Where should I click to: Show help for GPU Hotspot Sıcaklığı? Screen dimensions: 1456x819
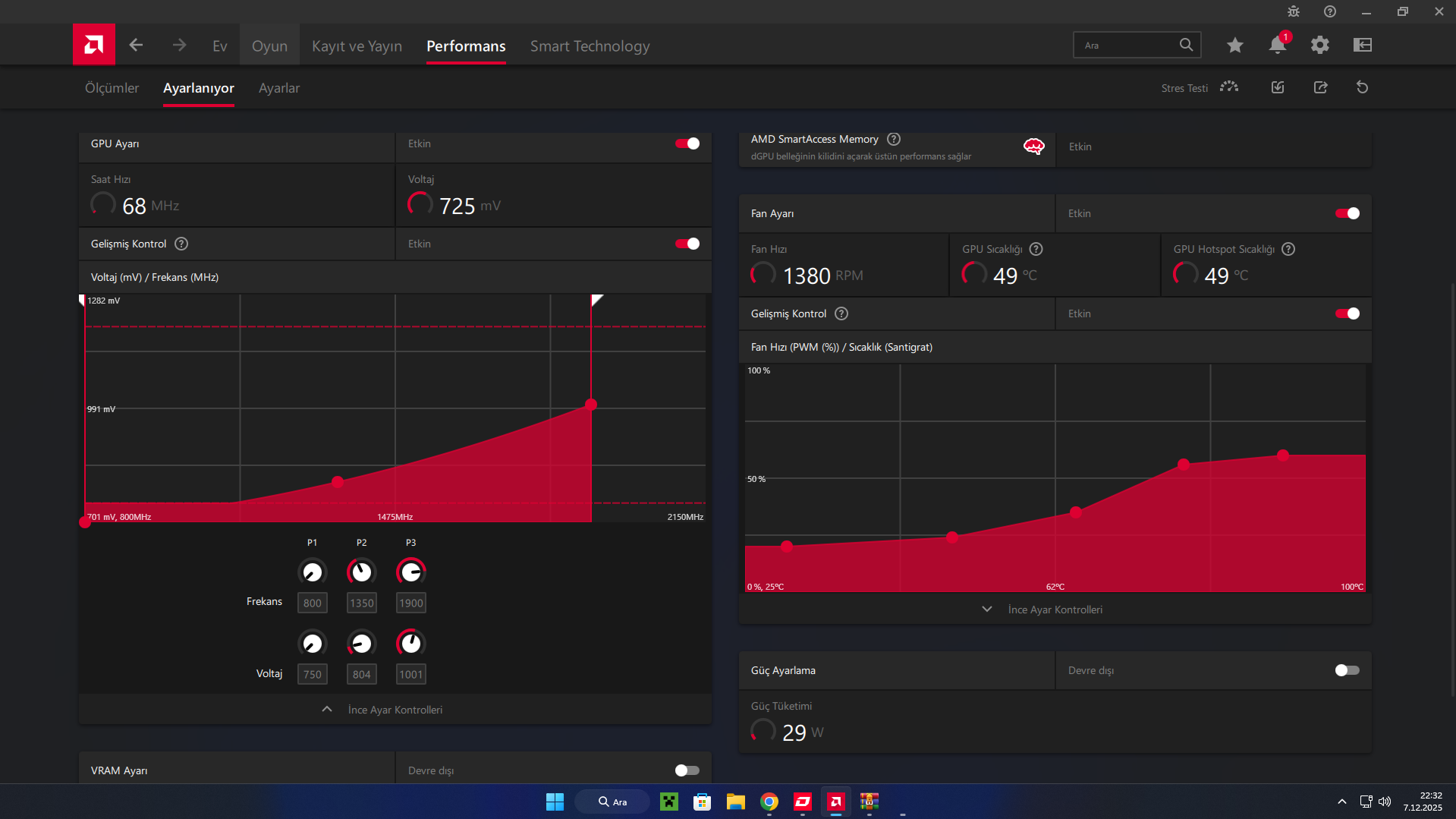click(1288, 249)
